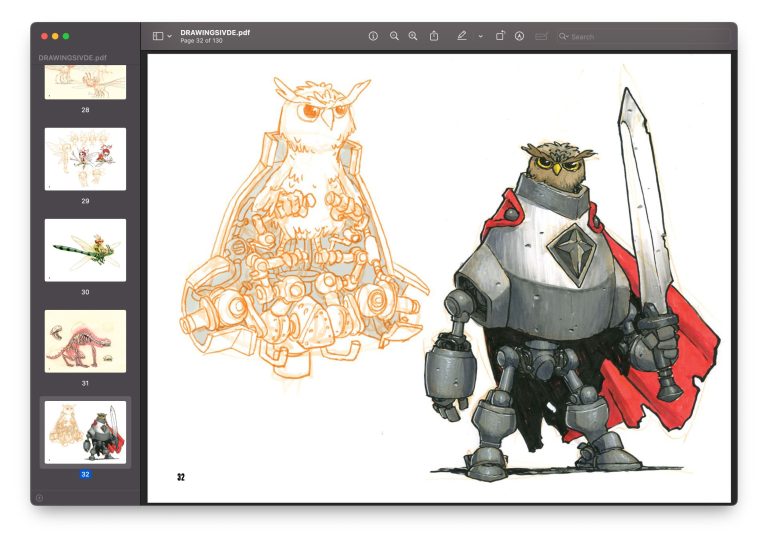This screenshot has height=547, width=768.
Task: Select page 30 dragonfly thumbnail
Action: click(85, 250)
